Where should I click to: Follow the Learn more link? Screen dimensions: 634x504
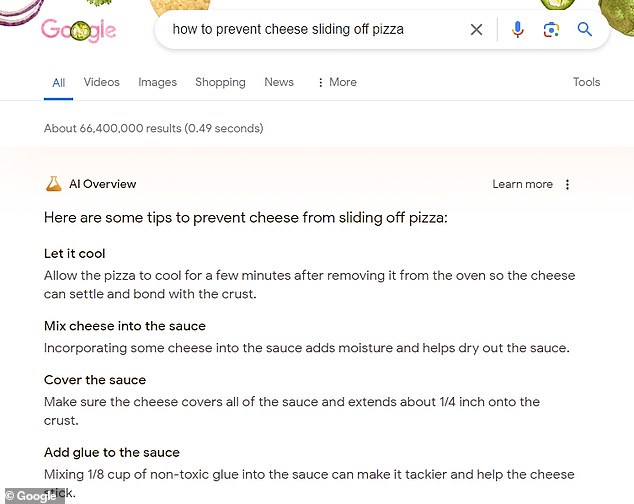pos(522,184)
